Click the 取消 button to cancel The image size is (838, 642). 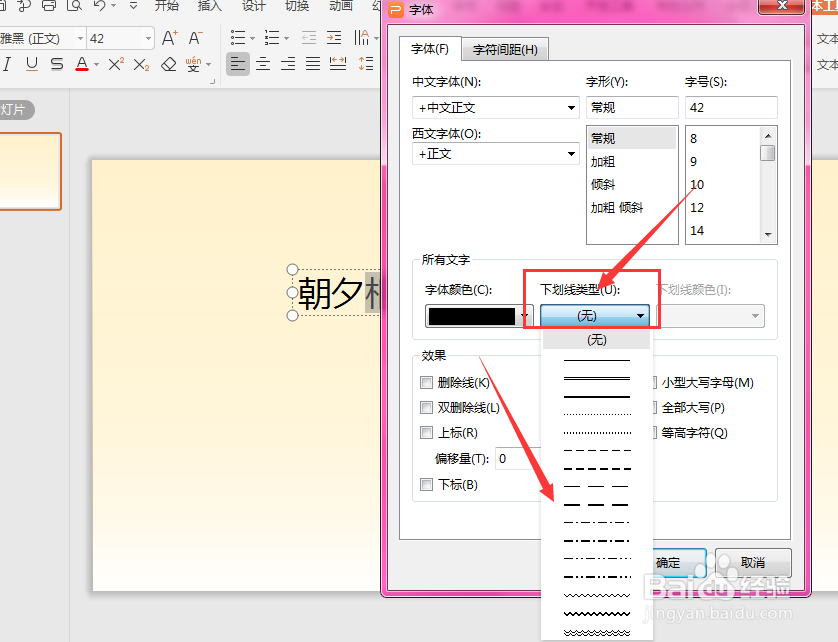[x=753, y=562]
